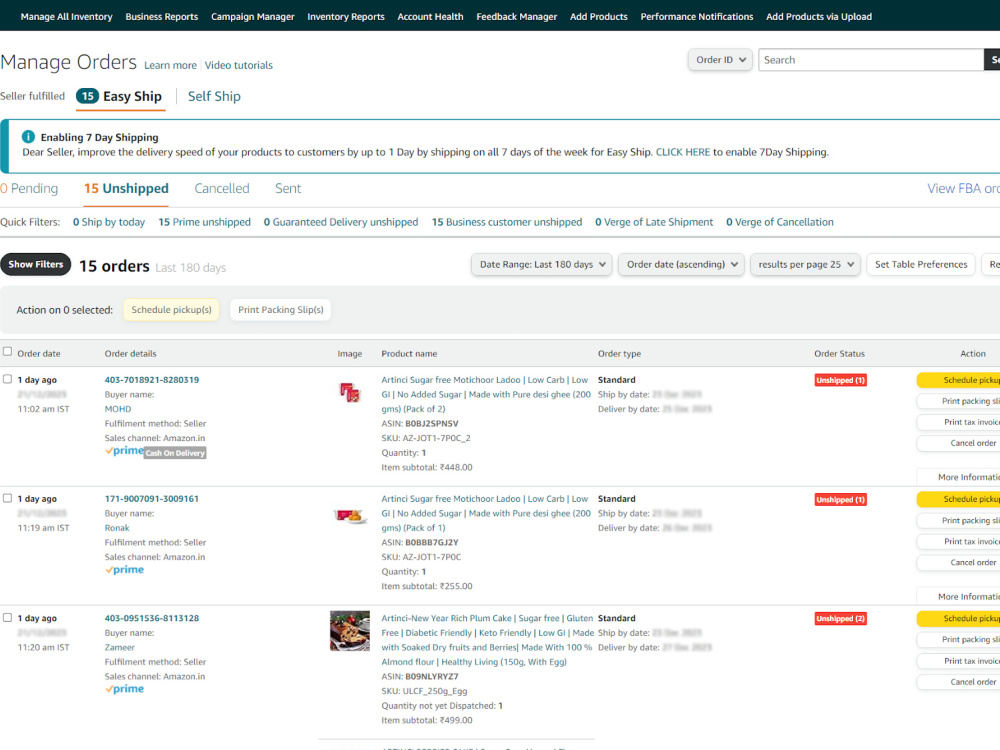Open the Video tutorials link

pyautogui.click(x=239, y=65)
